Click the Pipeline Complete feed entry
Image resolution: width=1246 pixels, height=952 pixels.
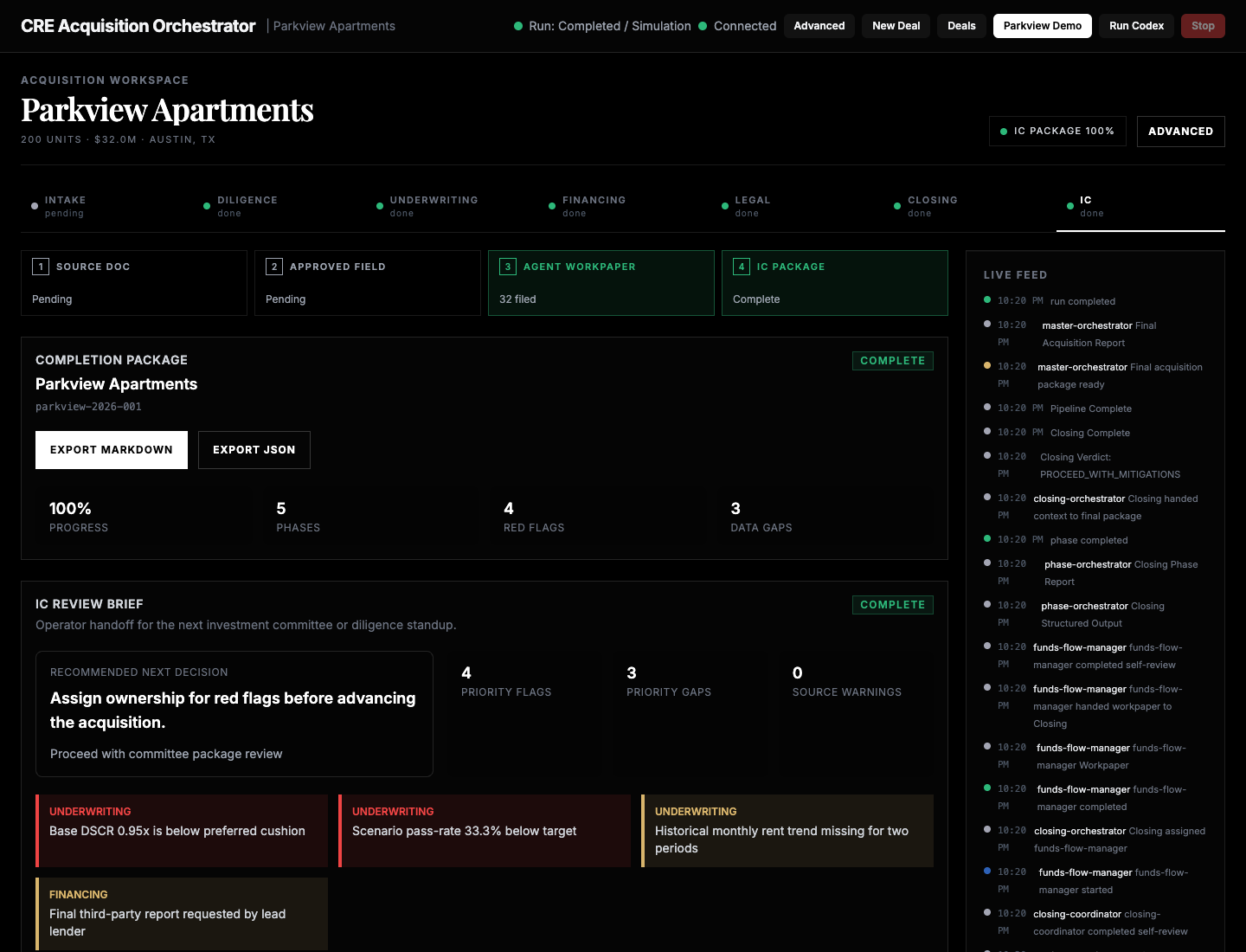tap(1095, 408)
